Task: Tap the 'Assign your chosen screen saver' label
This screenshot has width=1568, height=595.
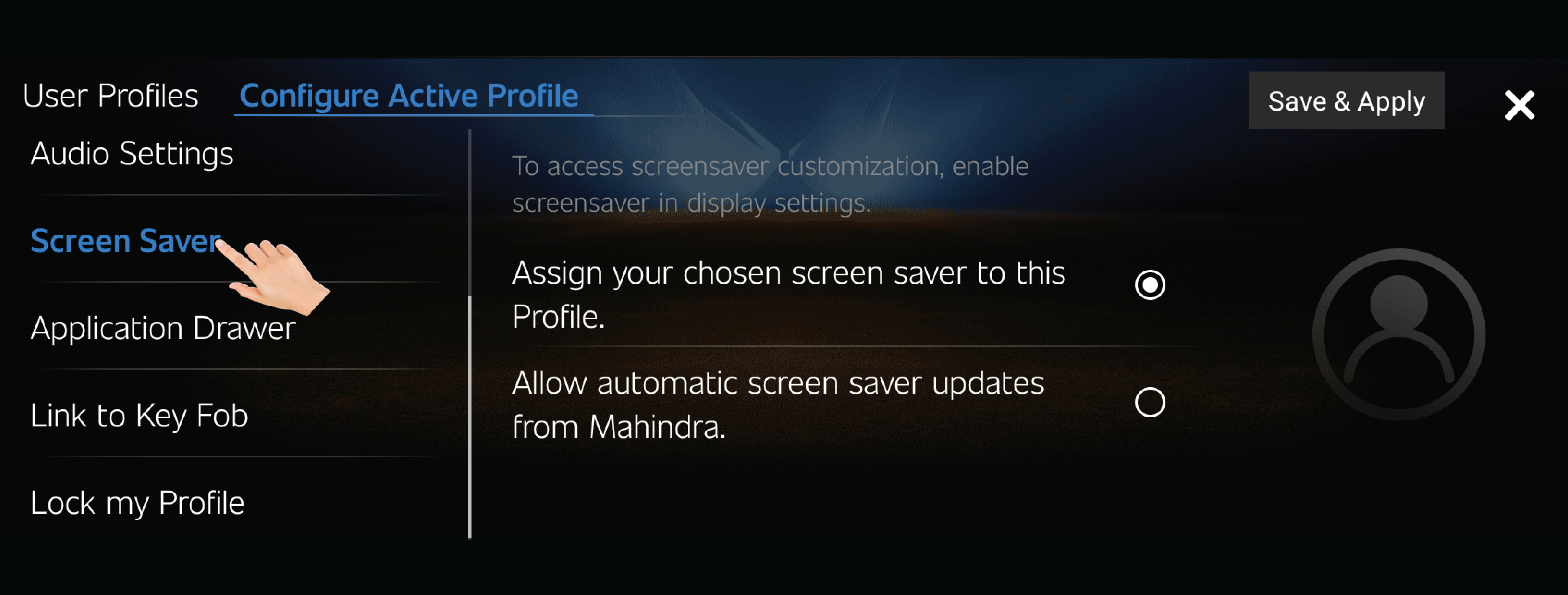Action: click(789, 294)
